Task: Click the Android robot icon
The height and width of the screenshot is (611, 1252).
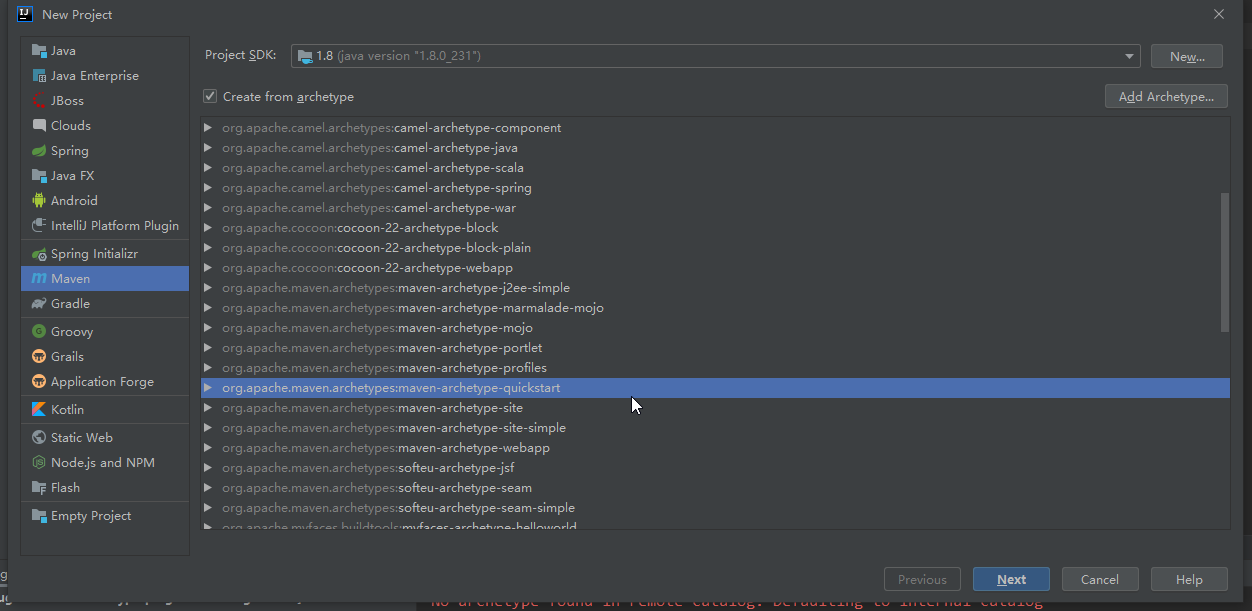Action: pyautogui.click(x=39, y=201)
